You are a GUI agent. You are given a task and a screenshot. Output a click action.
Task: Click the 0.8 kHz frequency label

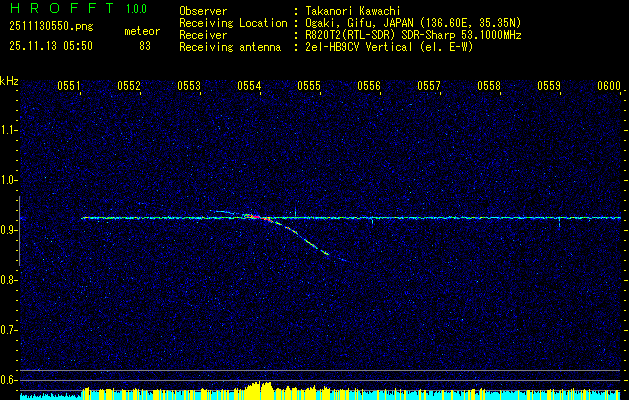(x=9, y=280)
